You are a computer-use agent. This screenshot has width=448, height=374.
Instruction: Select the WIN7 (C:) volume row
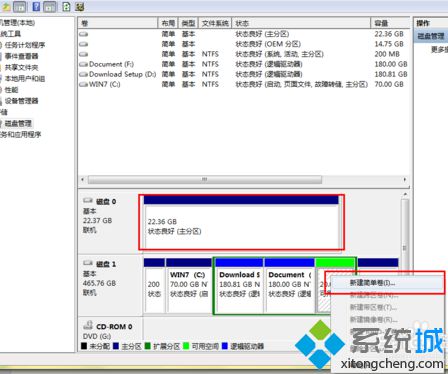coord(243,84)
